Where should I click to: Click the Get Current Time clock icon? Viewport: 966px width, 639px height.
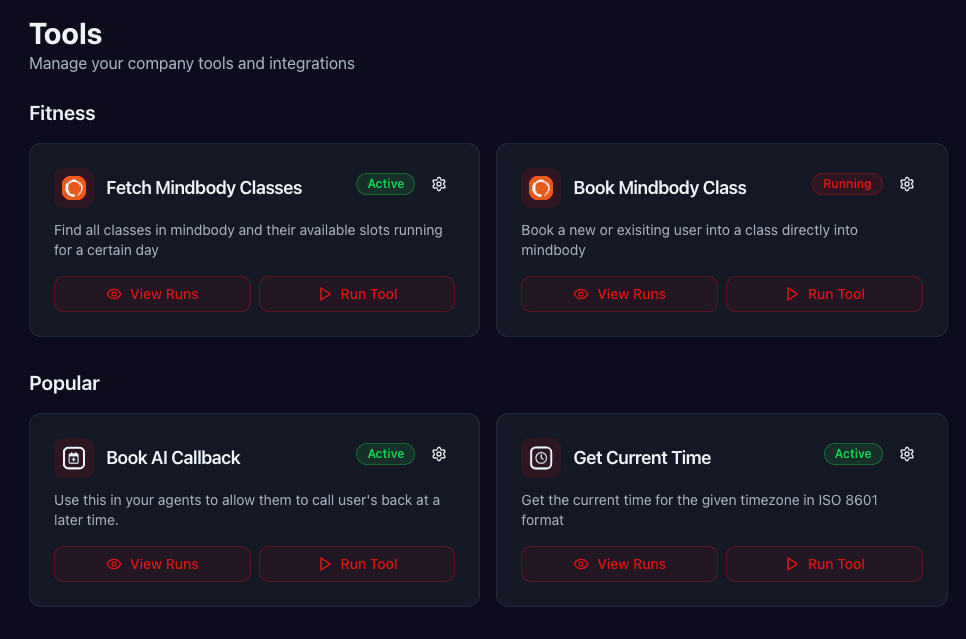tap(541, 457)
